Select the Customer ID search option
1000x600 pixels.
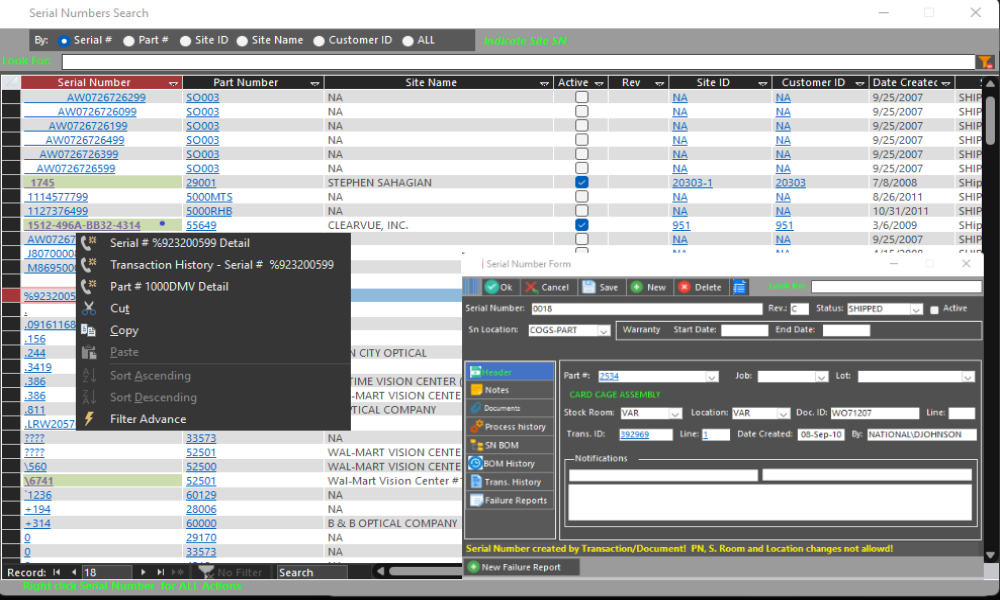coord(319,41)
